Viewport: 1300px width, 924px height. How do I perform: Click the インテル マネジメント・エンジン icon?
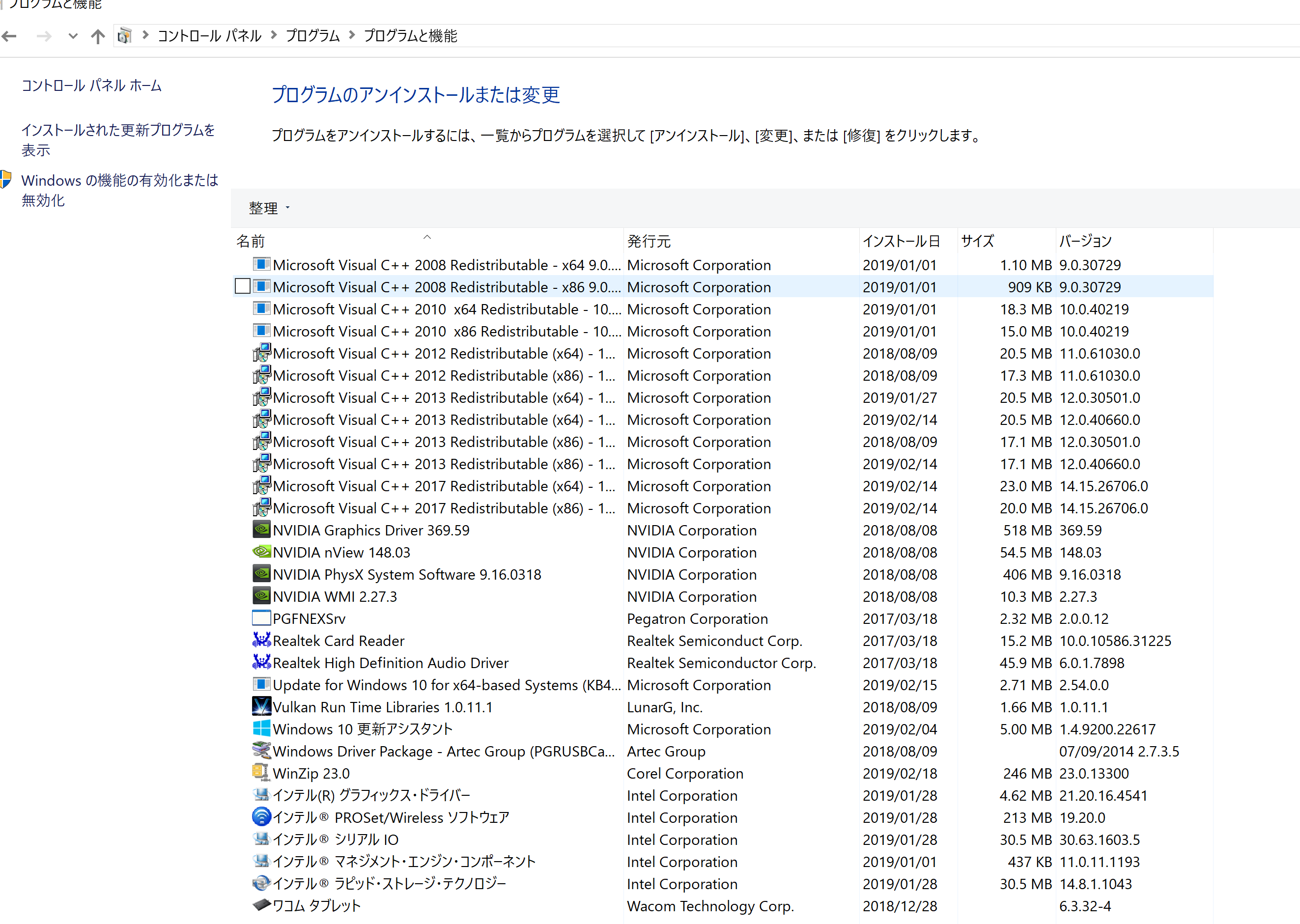[261, 862]
